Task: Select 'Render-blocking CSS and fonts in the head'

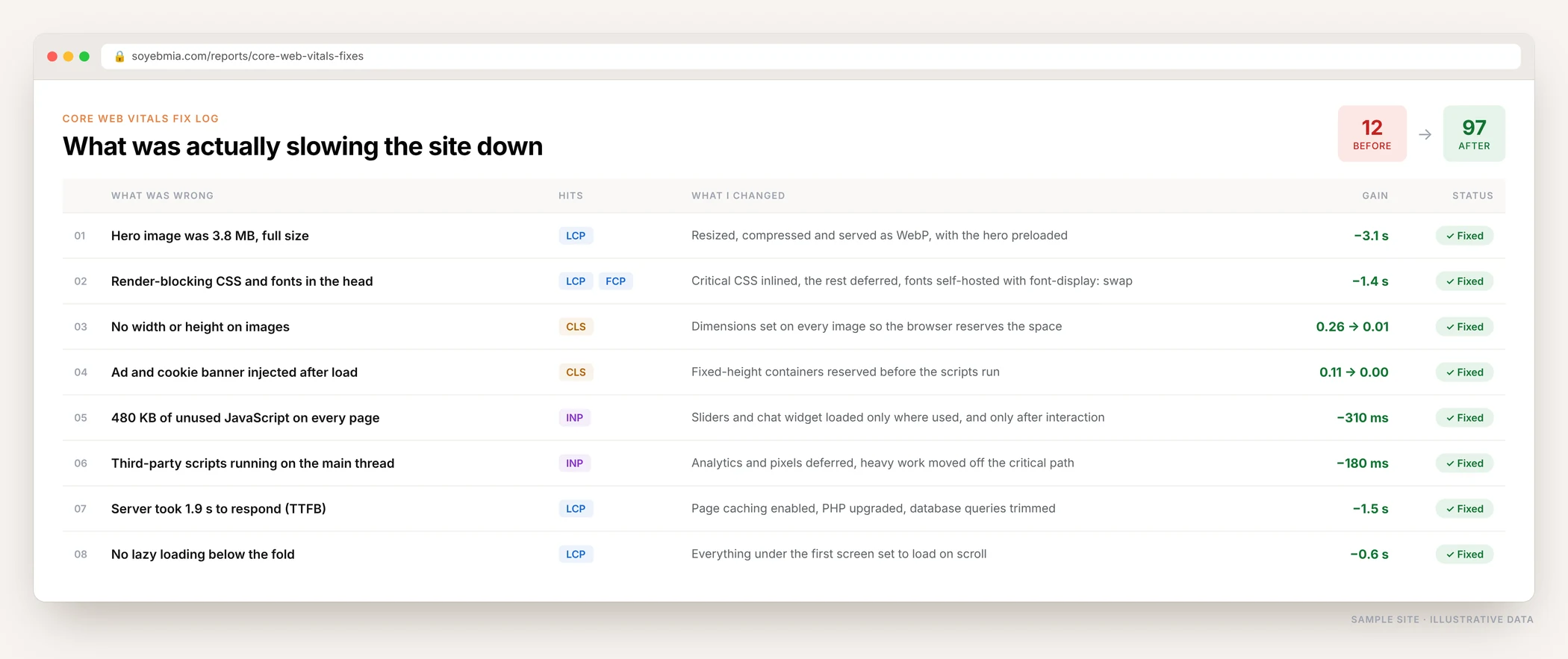Action: (x=242, y=281)
